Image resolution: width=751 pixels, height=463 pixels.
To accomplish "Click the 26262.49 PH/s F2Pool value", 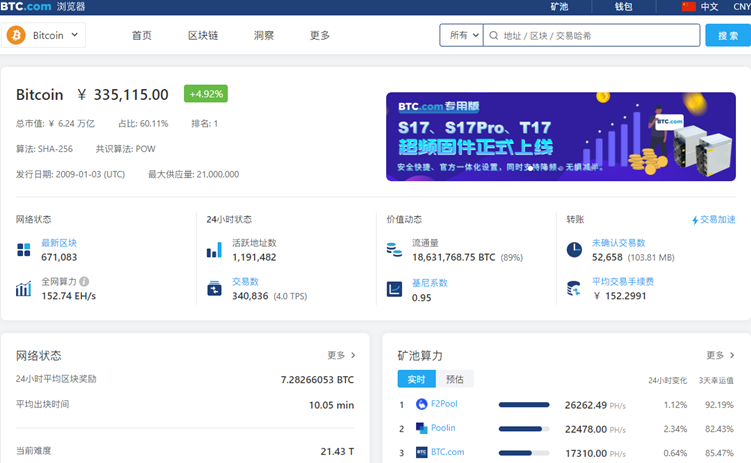I will 595,405.
